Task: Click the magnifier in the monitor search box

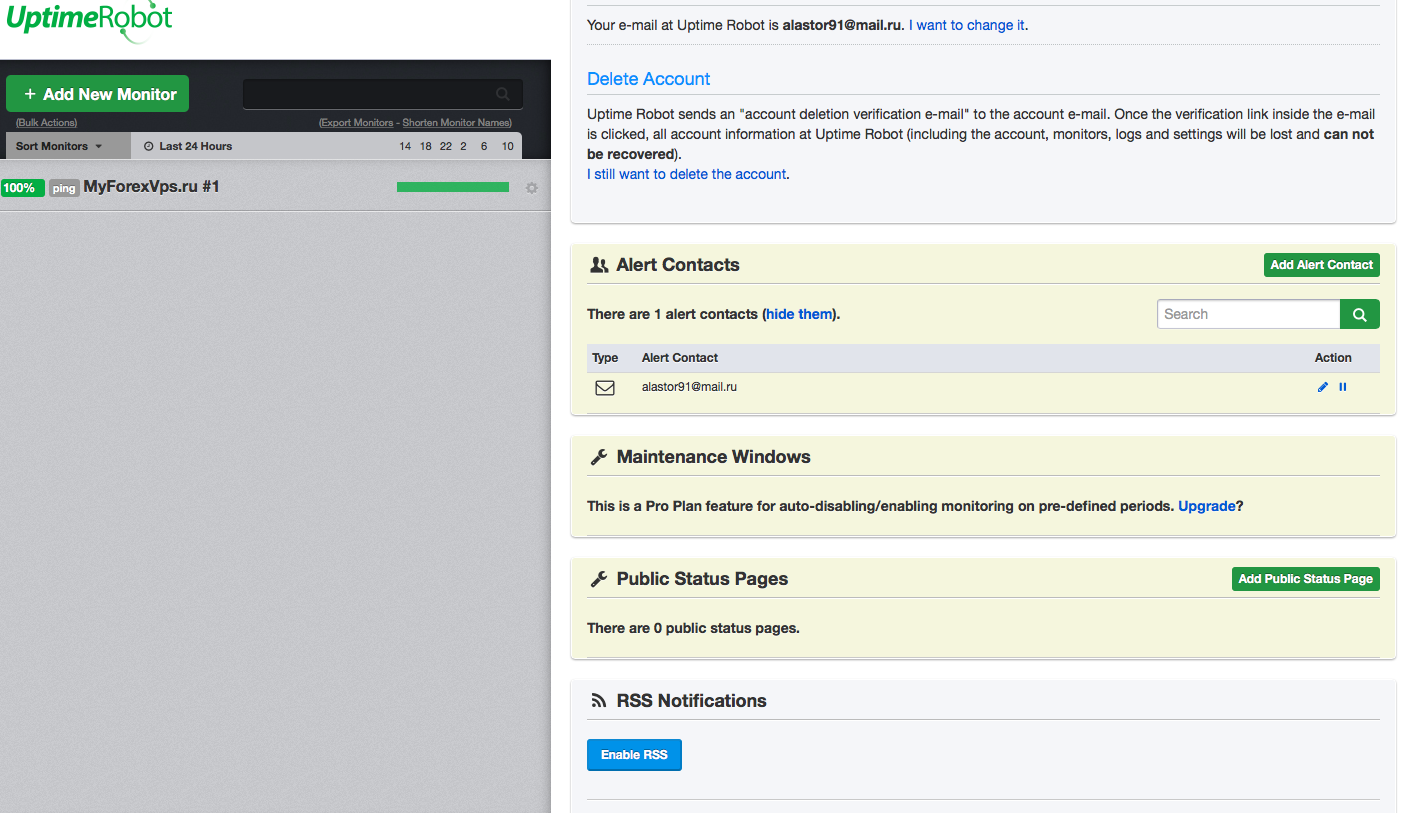Action: click(x=503, y=94)
